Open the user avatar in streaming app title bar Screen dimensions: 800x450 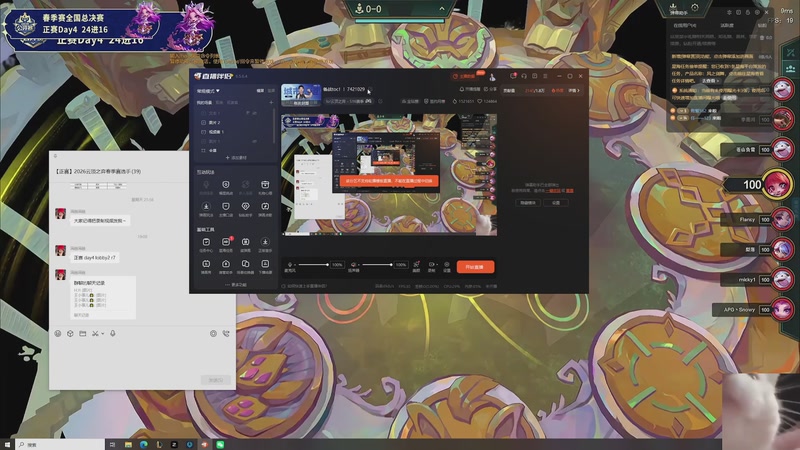(492, 77)
